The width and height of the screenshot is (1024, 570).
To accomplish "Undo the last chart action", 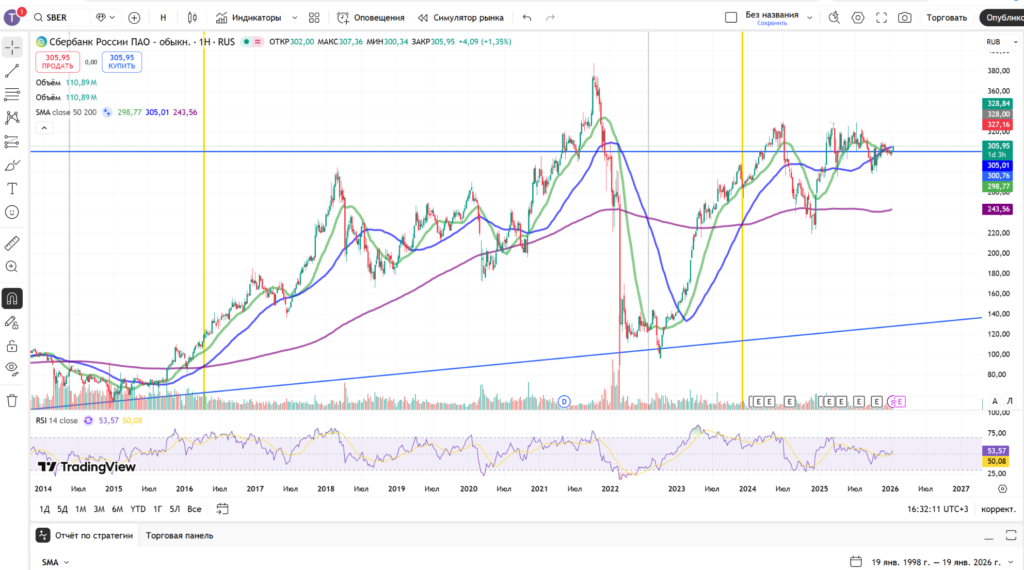I will pos(527,18).
